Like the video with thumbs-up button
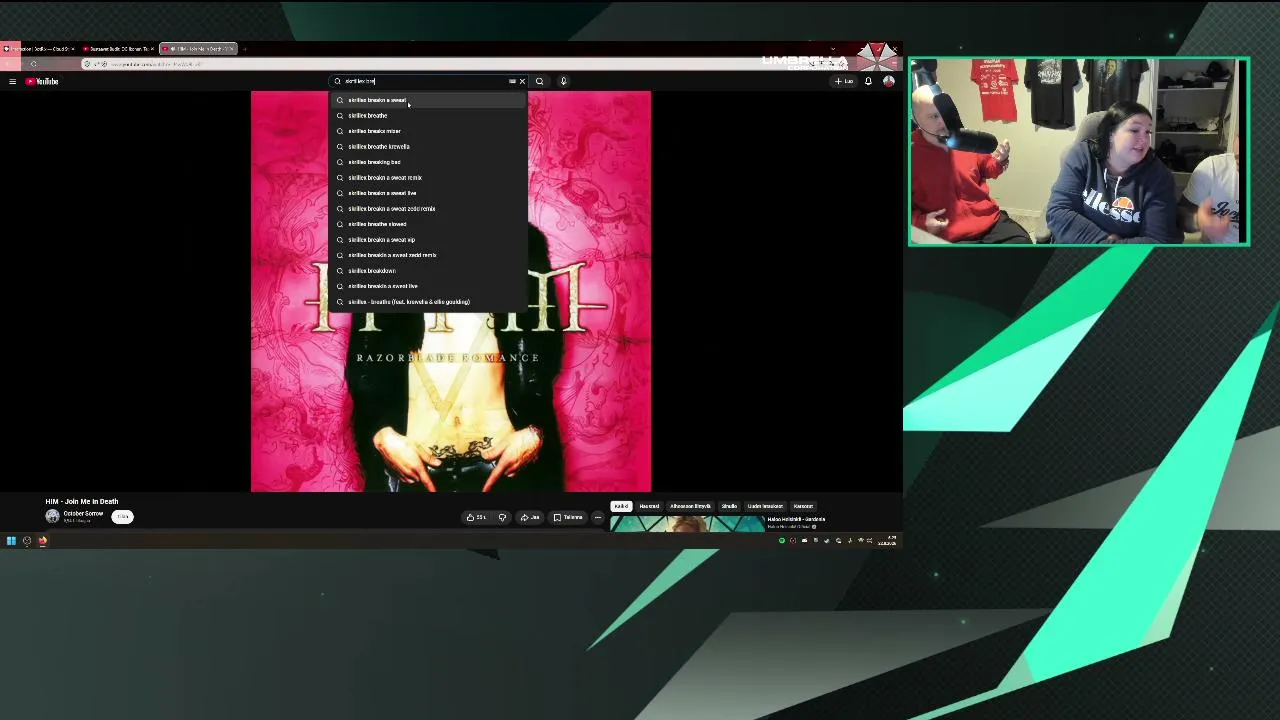 pyautogui.click(x=477, y=517)
